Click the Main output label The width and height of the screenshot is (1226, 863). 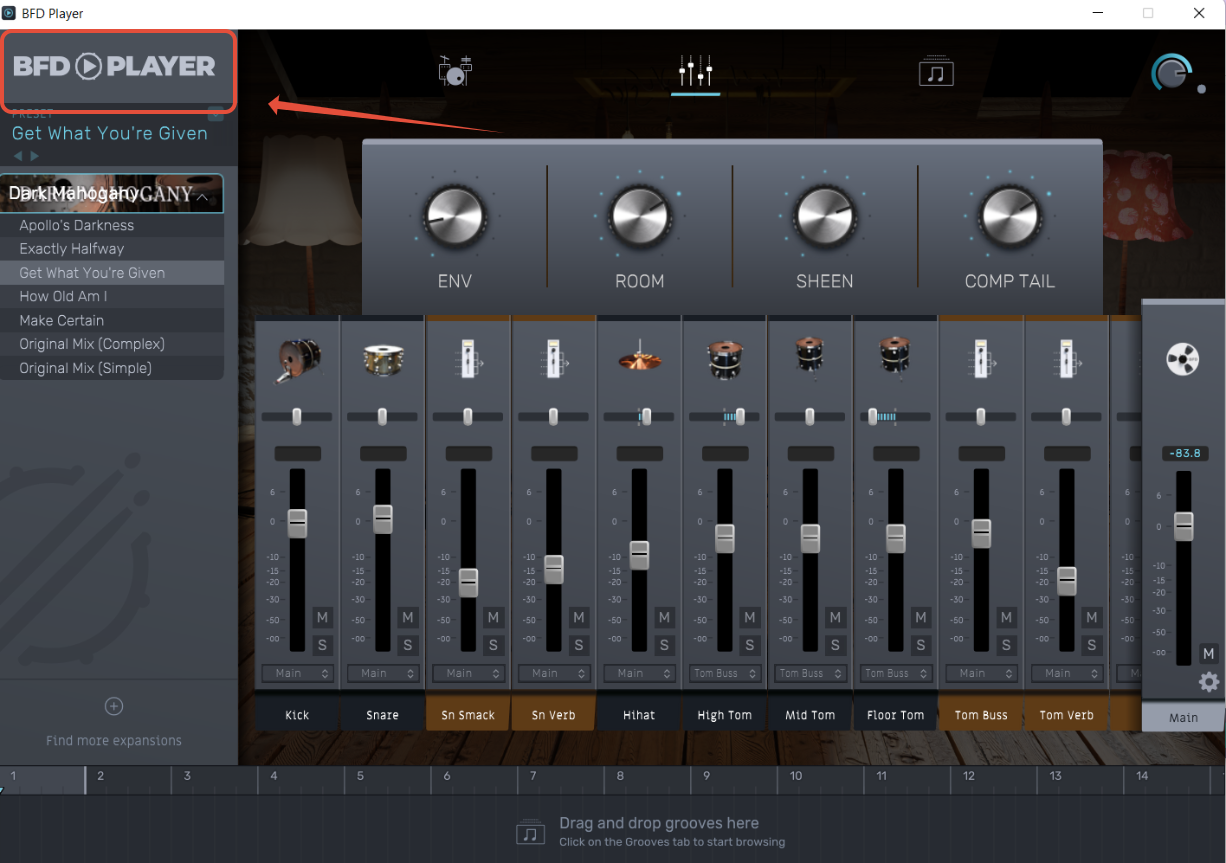click(1183, 717)
